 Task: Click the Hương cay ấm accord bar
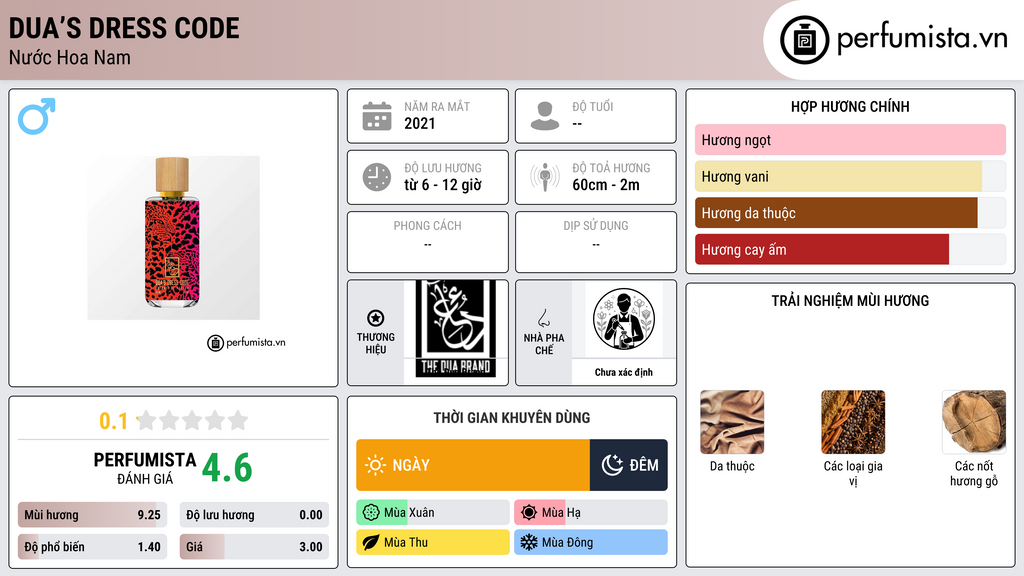(x=850, y=249)
